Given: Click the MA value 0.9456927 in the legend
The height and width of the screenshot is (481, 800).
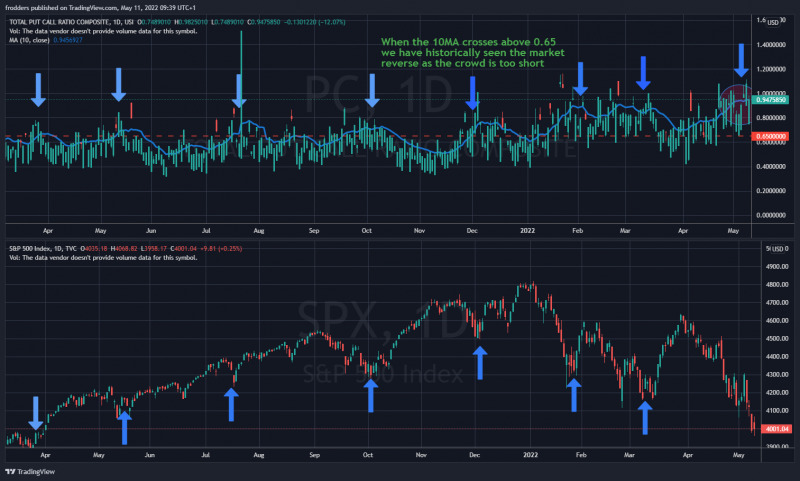Looking at the screenshot, I should point(68,40).
